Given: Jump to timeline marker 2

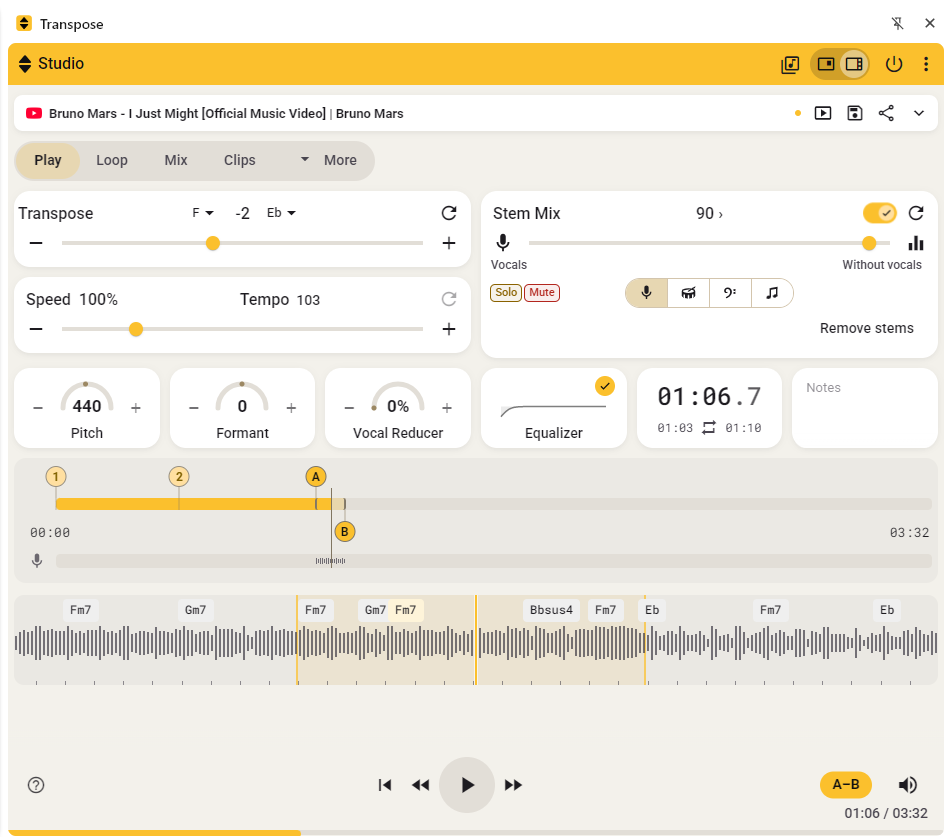Looking at the screenshot, I should [x=179, y=477].
